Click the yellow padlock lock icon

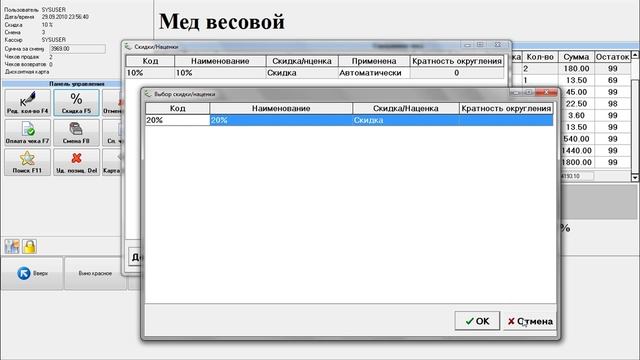[29, 247]
